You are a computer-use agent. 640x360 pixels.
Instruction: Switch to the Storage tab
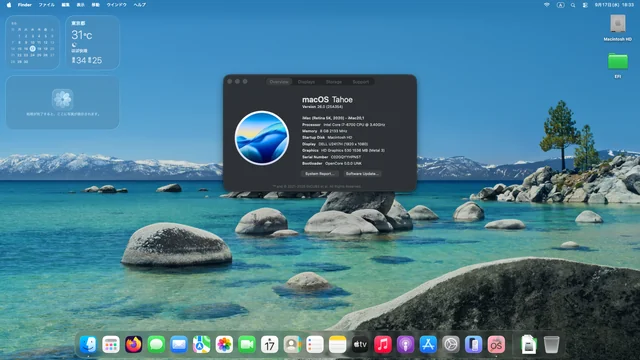click(333, 82)
